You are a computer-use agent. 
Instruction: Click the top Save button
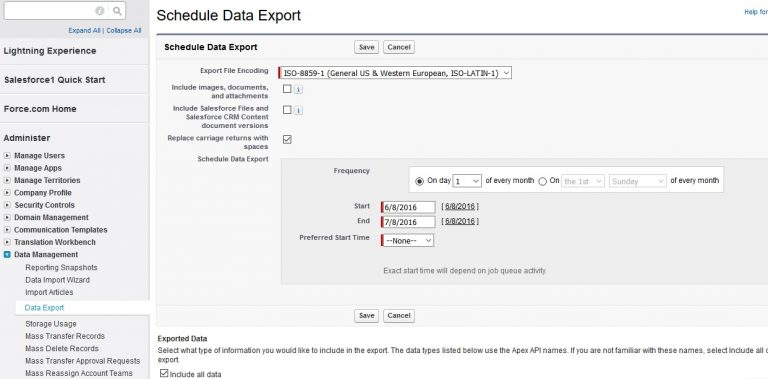pos(366,47)
